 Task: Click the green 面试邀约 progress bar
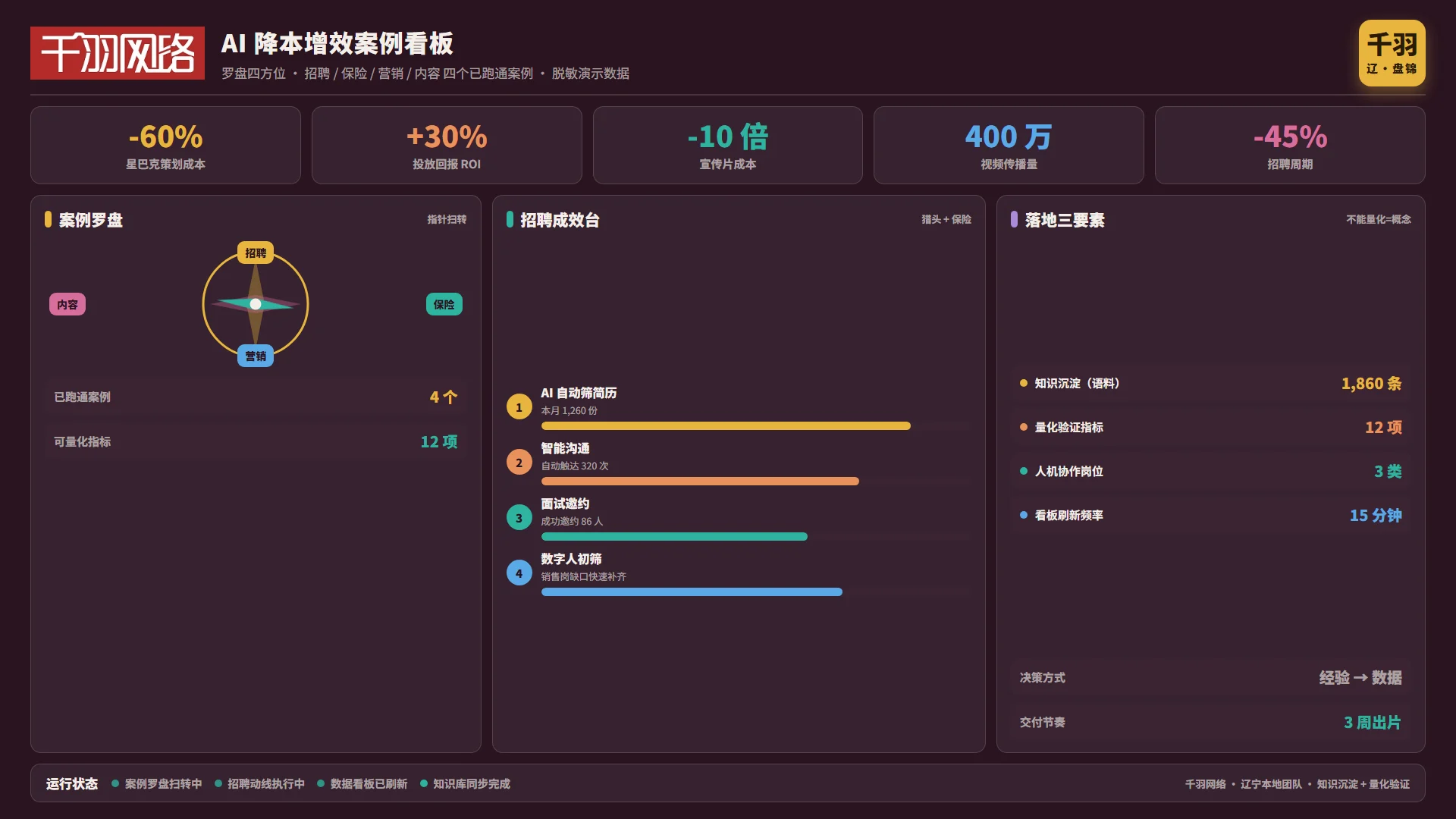point(674,537)
